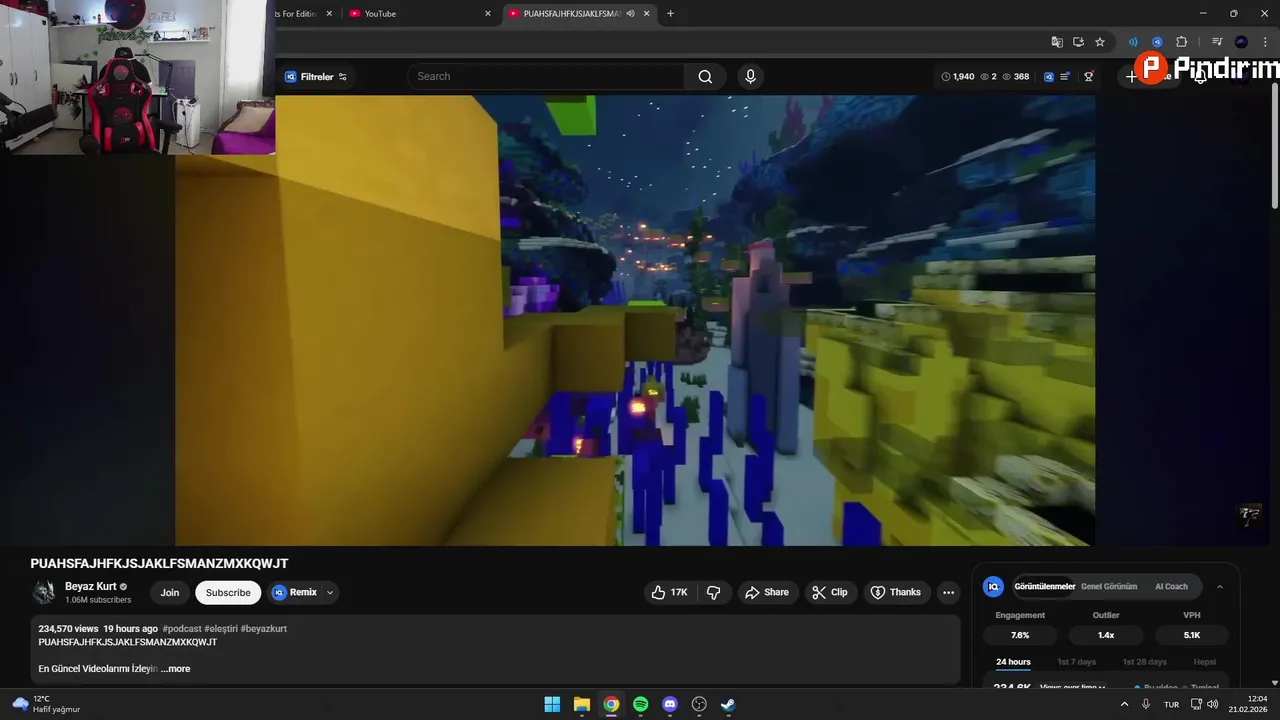The height and width of the screenshot is (720, 1280).
Task: Open Discord from the taskbar
Action: point(670,704)
